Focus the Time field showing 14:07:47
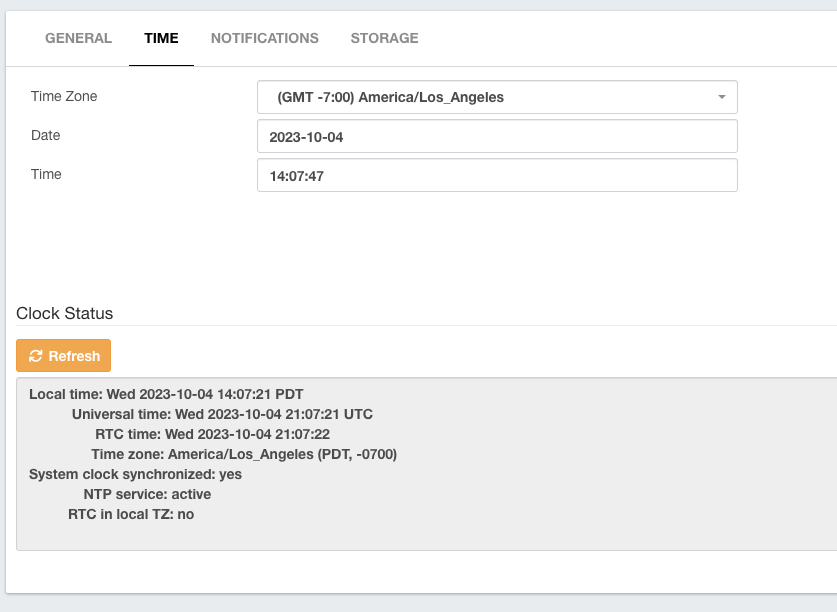This screenshot has width=837, height=612. [x=498, y=175]
